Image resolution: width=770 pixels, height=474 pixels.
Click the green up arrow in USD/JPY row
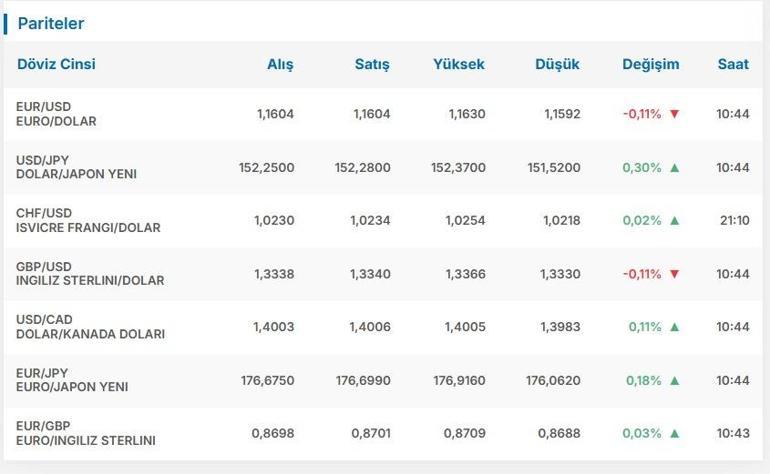pyautogui.click(x=674, y=167)
